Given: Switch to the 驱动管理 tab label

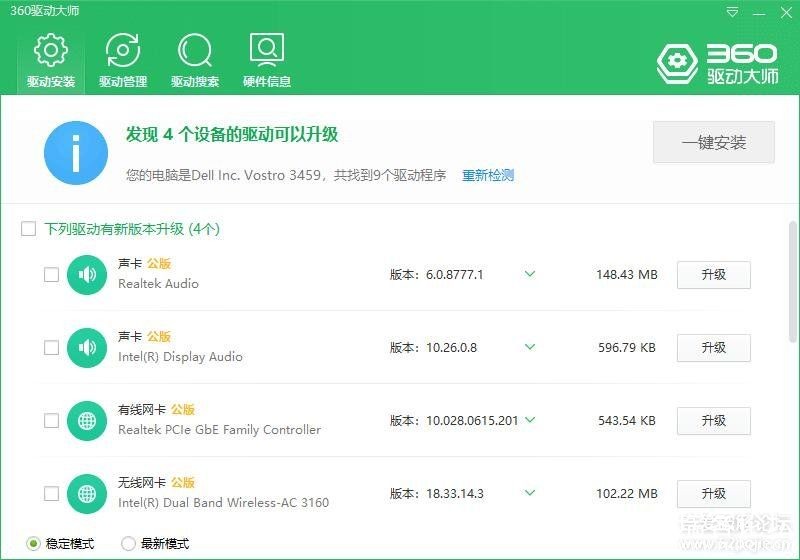Looking at the screenshot, I should pyautogui.click(x=123, y=82).
